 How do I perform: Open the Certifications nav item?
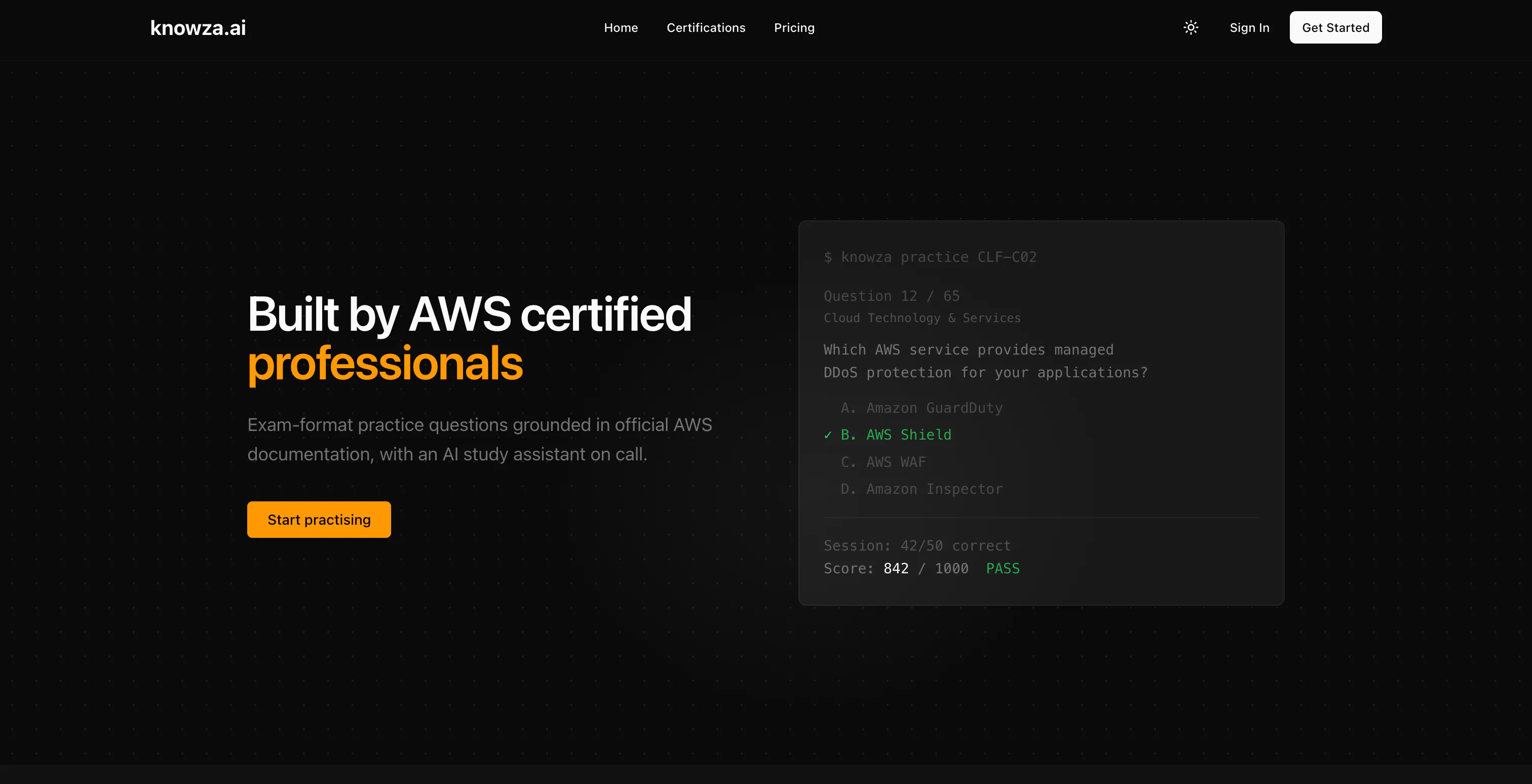pyautogui.click(x=706, y=28)
